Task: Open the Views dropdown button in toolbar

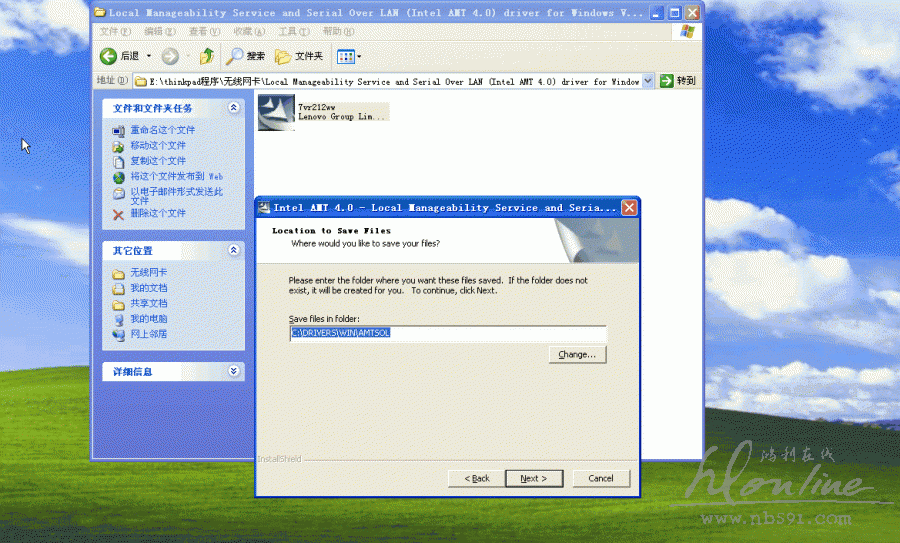Action: coord(349,56)
